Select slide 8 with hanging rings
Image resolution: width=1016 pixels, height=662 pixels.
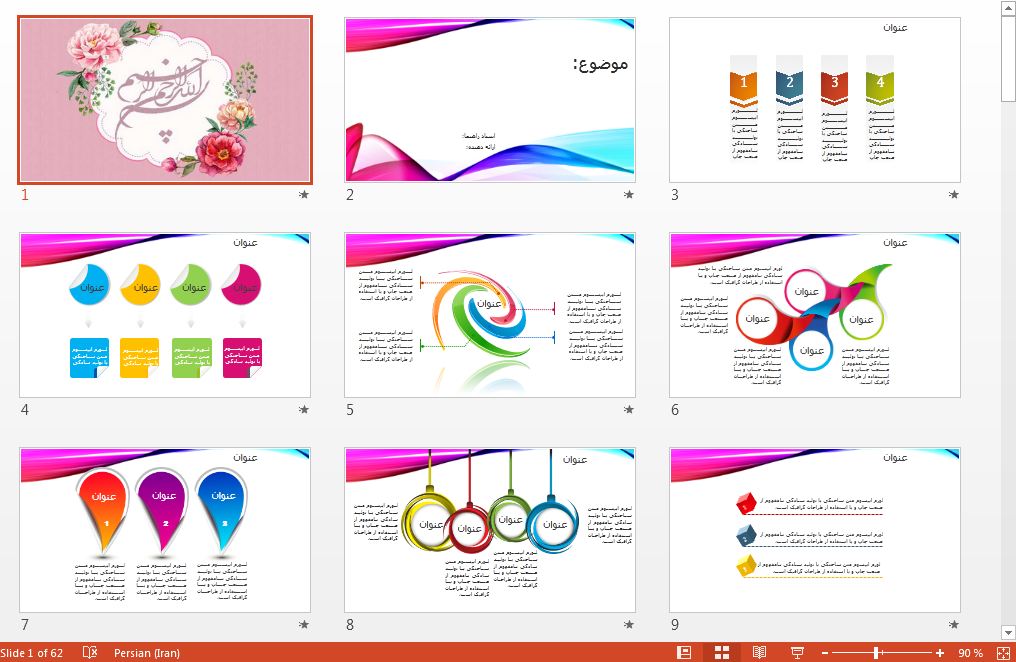pyautogui.click(x=490, y=530)
